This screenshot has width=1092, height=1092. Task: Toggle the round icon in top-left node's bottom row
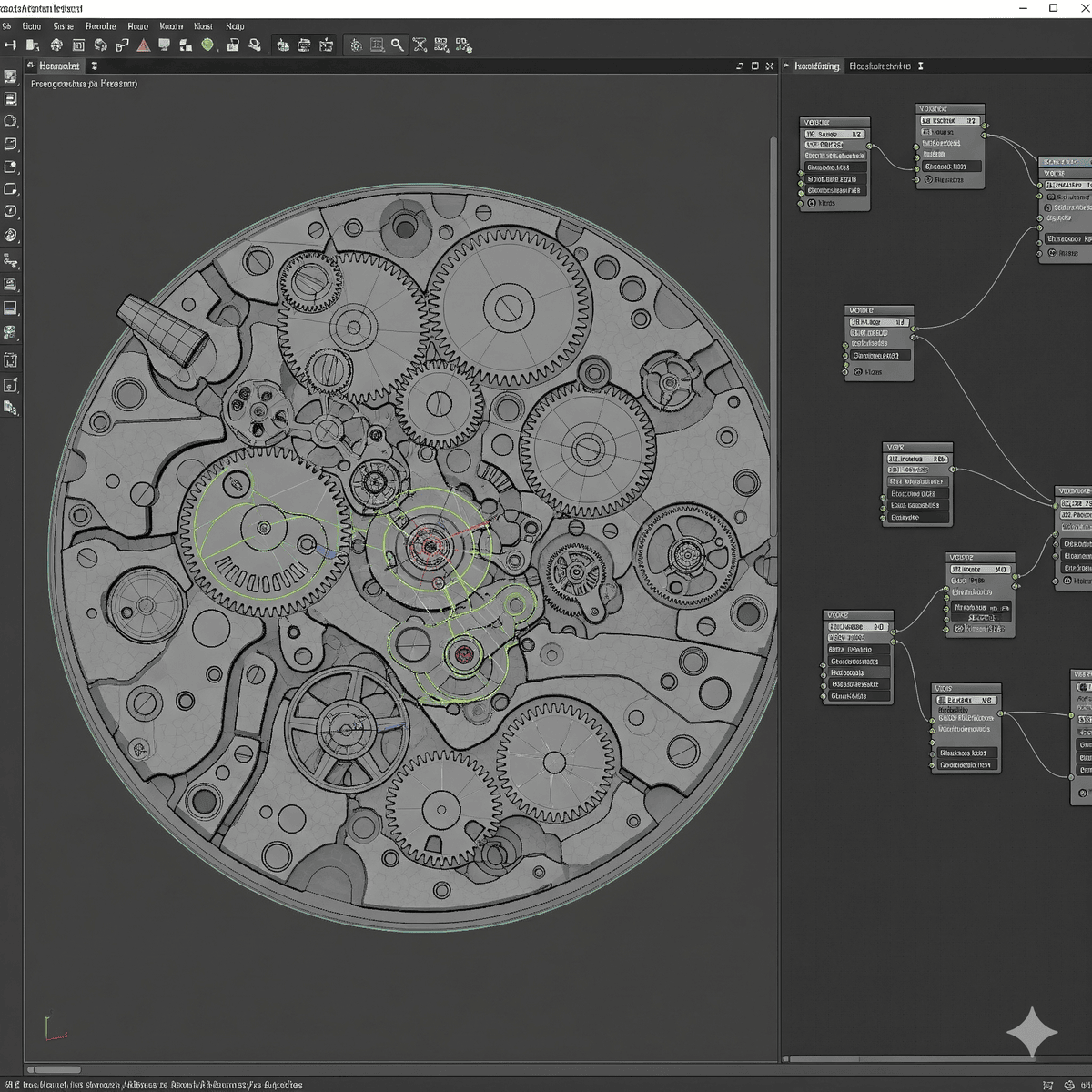(810, 204)
